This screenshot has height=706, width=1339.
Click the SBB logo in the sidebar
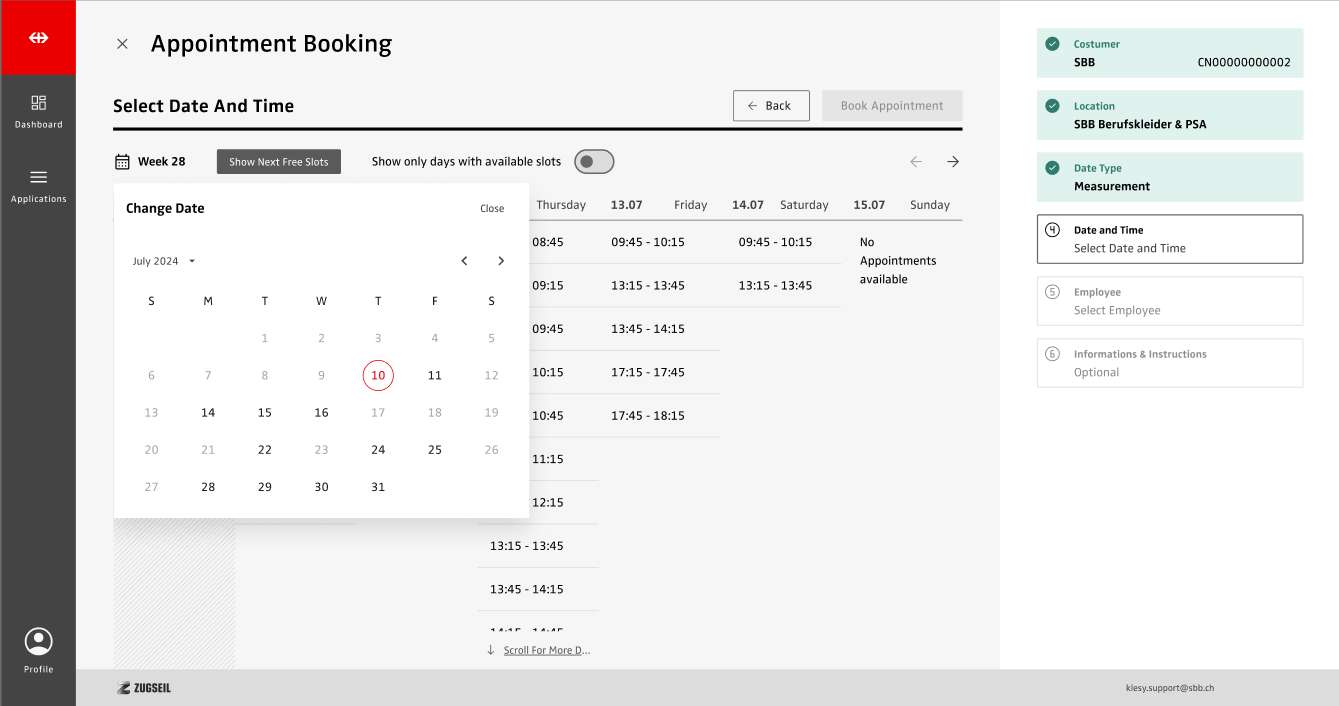pyautogui.click(x=38, y=38)
